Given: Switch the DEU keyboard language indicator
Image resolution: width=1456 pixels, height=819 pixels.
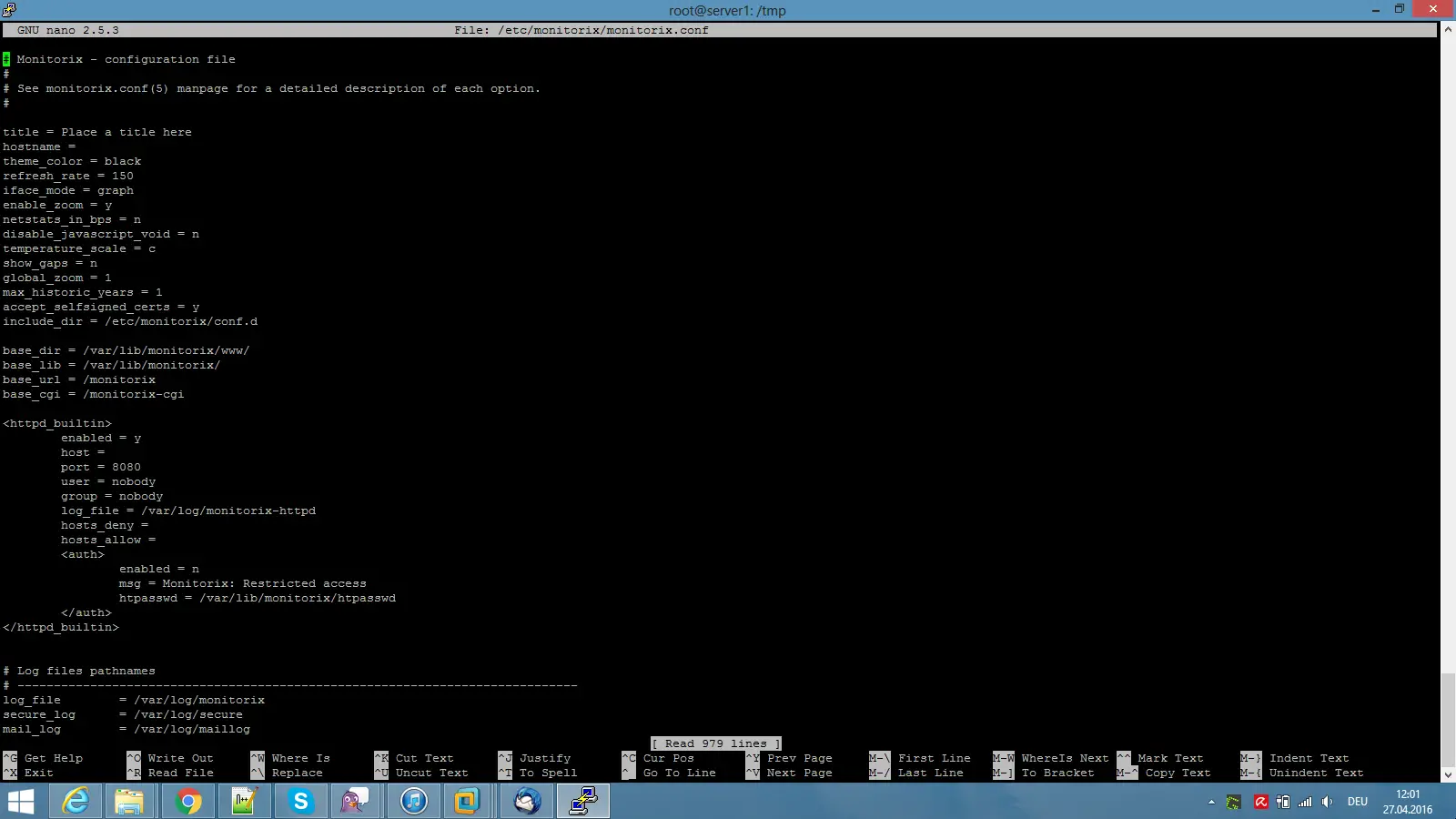Looking at the screenshot, I should [x=1358, y=802].
